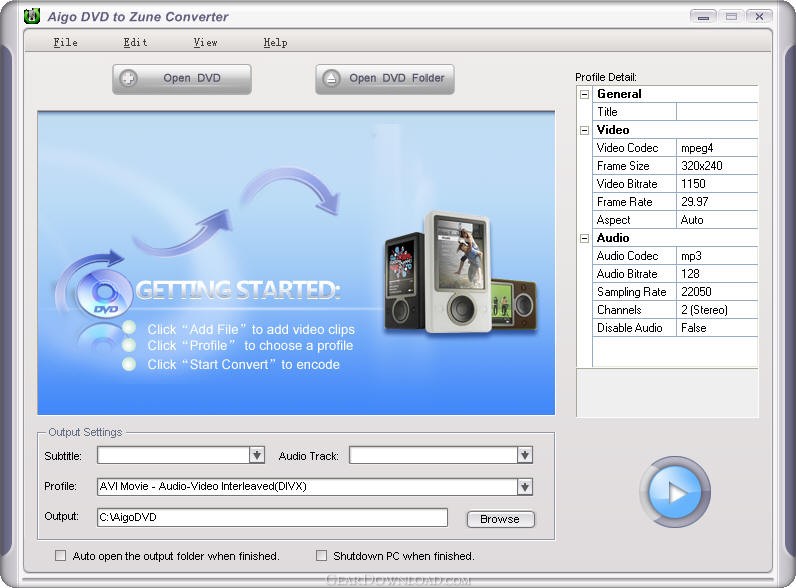Enable auto open output folder when finished
The image size is (796, 588).
(x=60, y=556)
